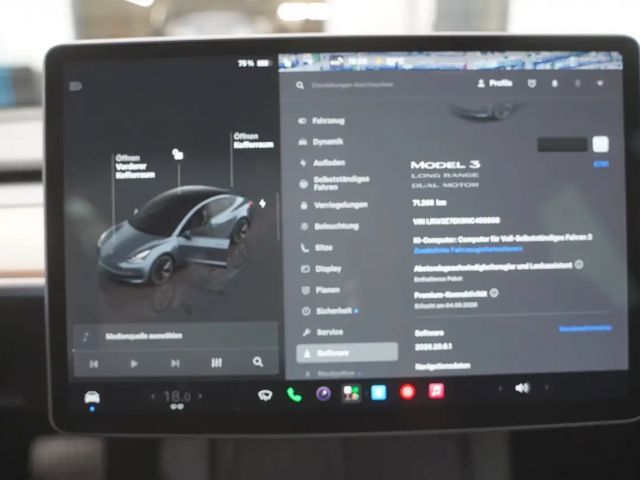Tap the headlight icon at top left

[76, 86]
